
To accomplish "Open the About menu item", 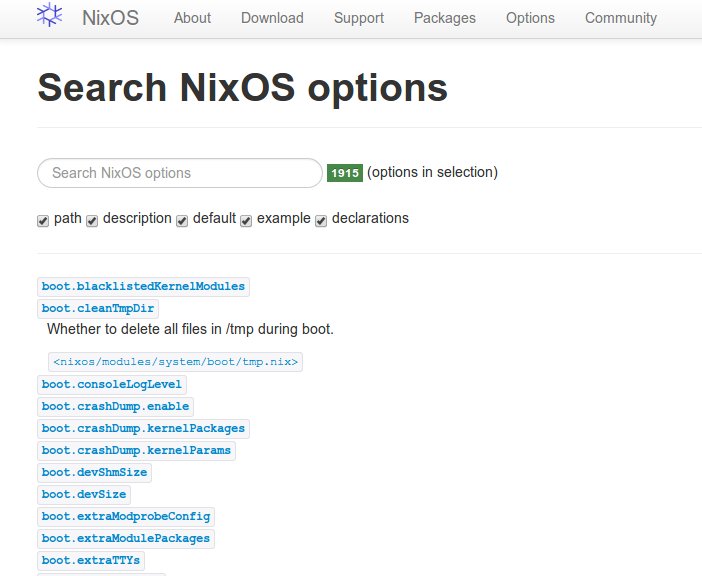I will pos(192,18).
